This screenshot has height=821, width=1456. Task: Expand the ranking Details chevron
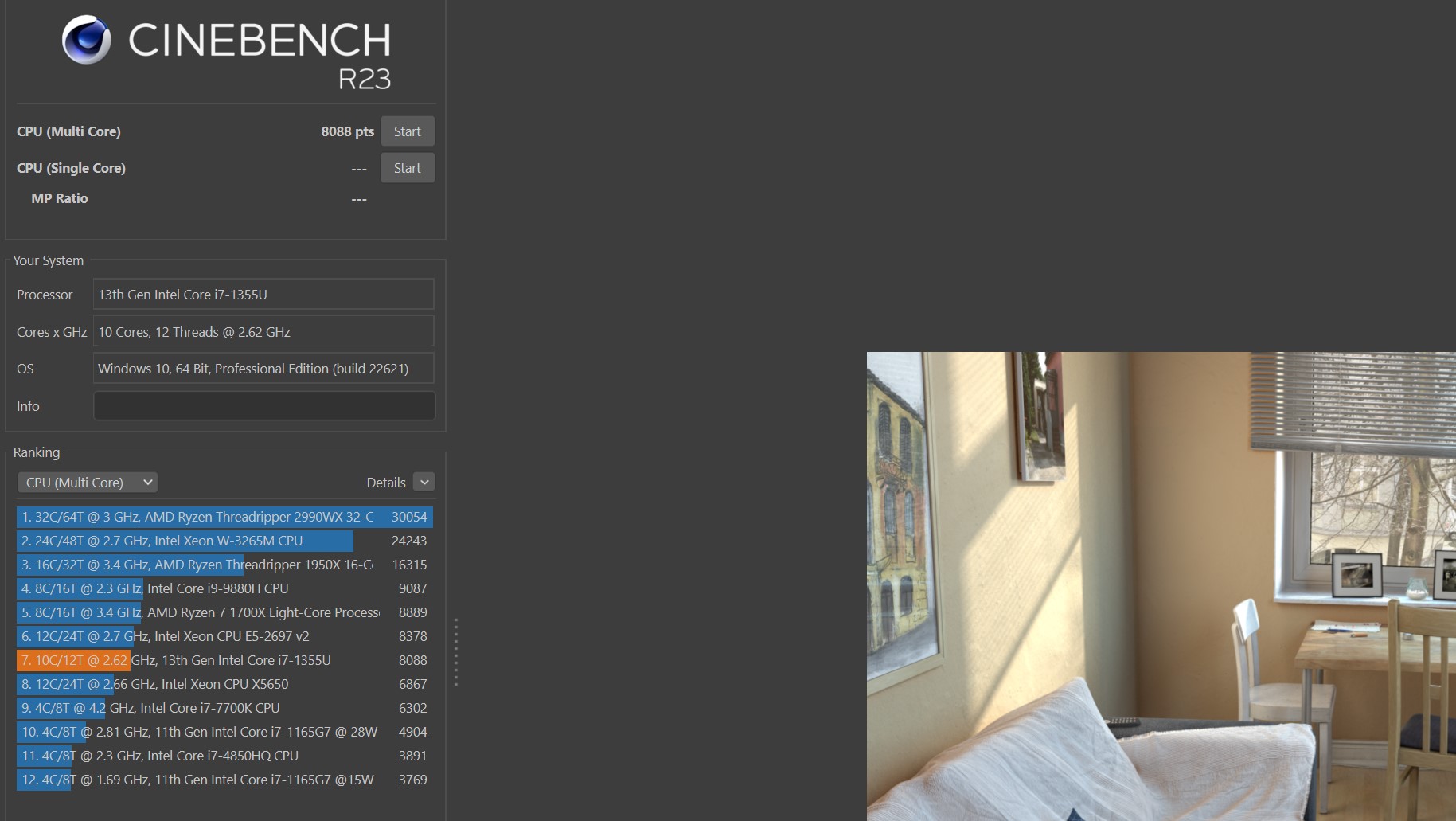click(x=424, y=483)
